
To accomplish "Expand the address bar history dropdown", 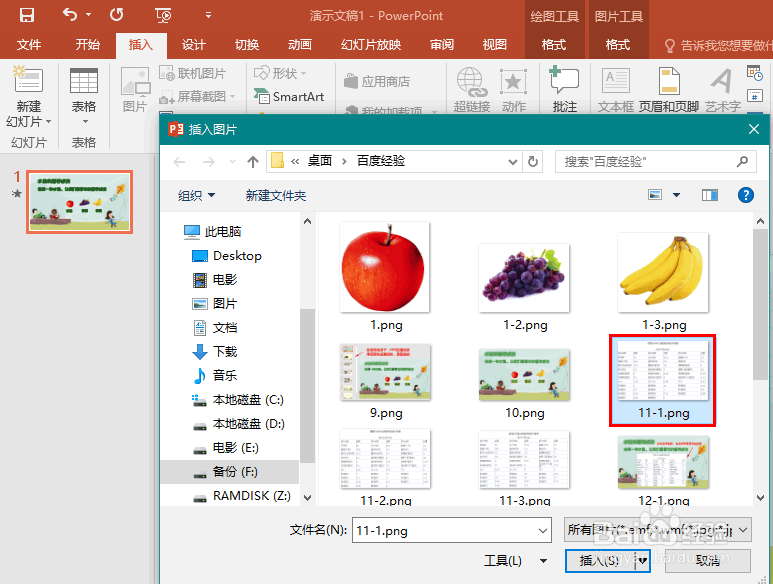I will point(513,162).
